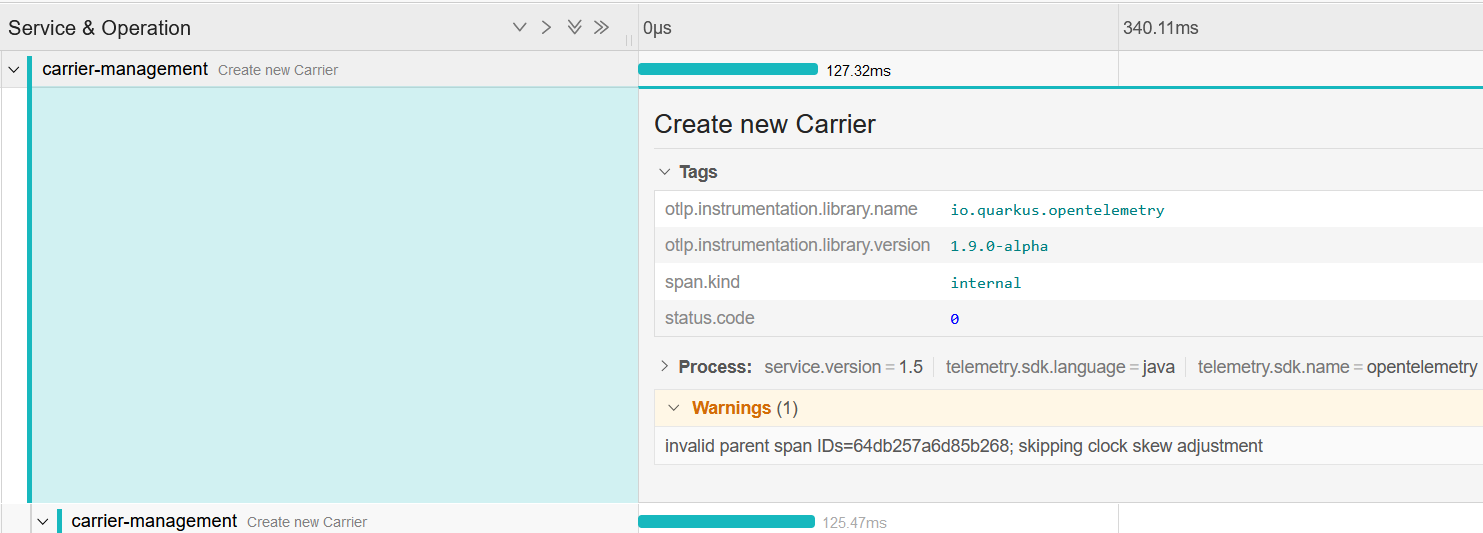Click the 1.9.0-alpha version value
This screenshot has width=1483, height=533.
click(999, 246)
